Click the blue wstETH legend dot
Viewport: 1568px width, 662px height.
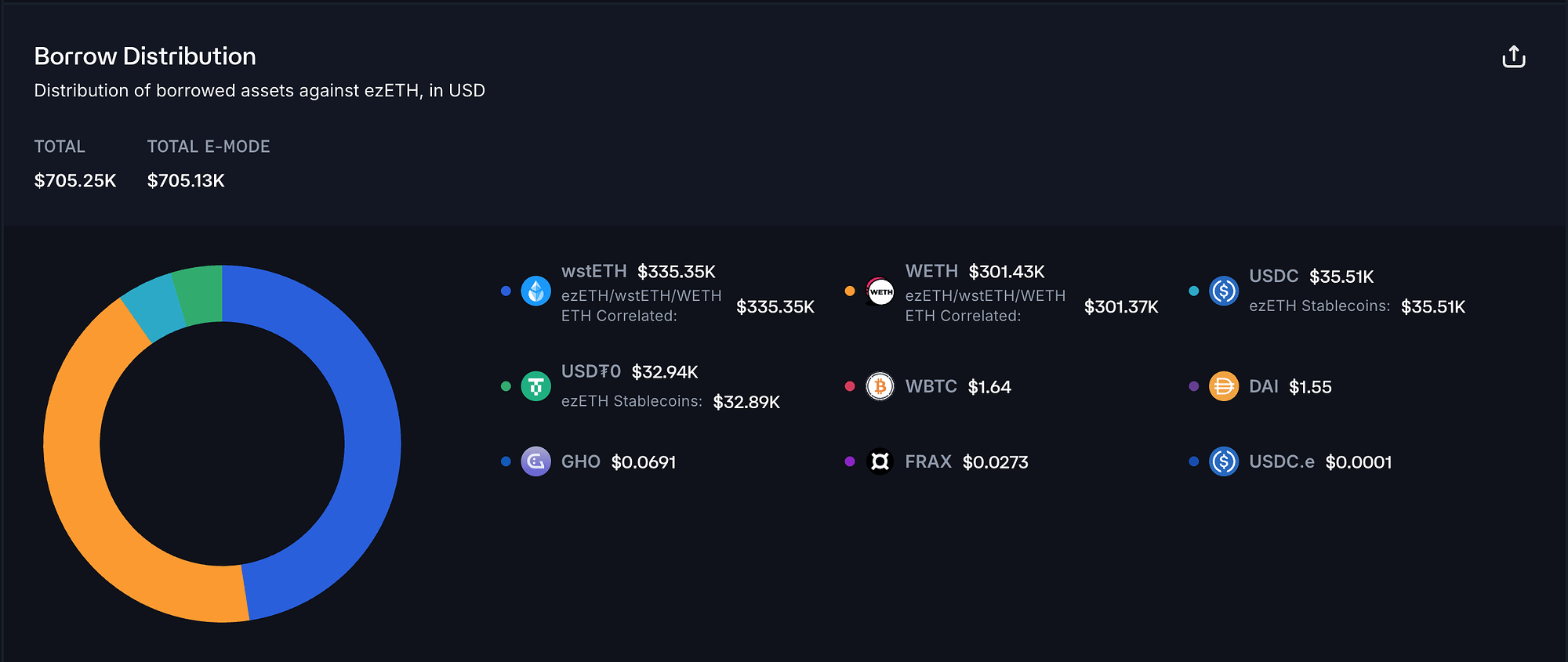(506, 291)
